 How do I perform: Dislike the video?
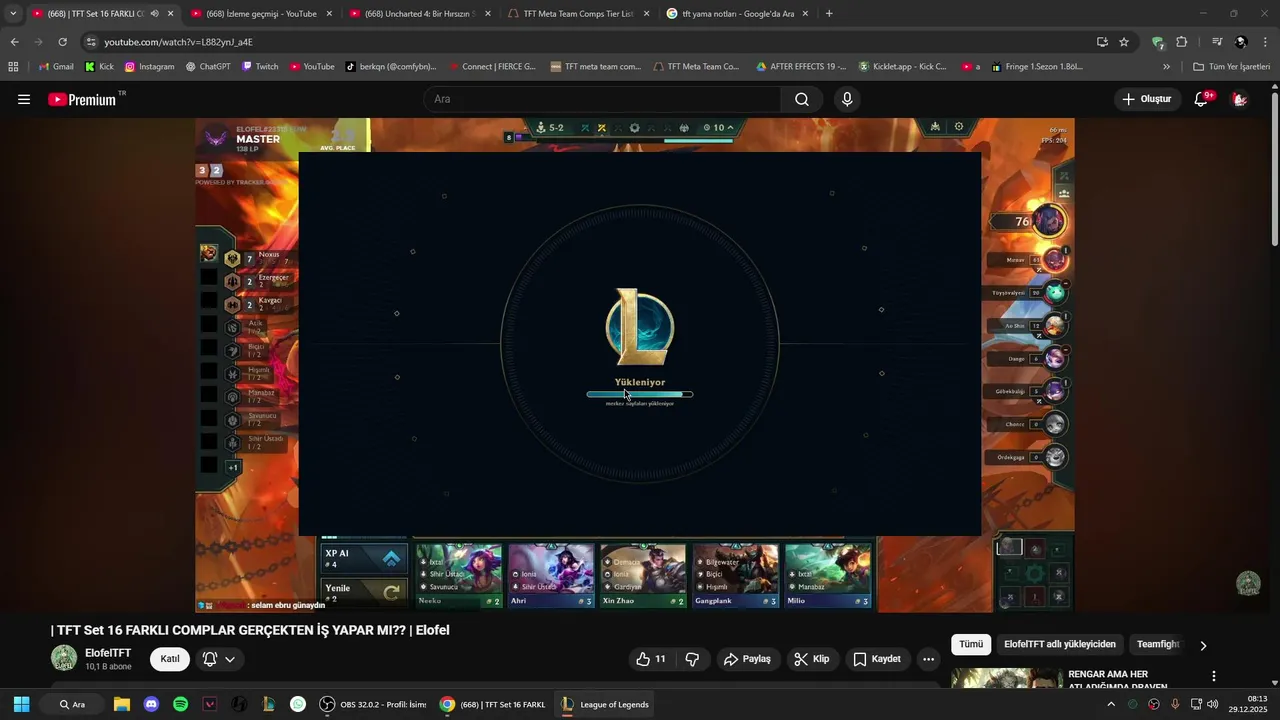coord(692,659)
